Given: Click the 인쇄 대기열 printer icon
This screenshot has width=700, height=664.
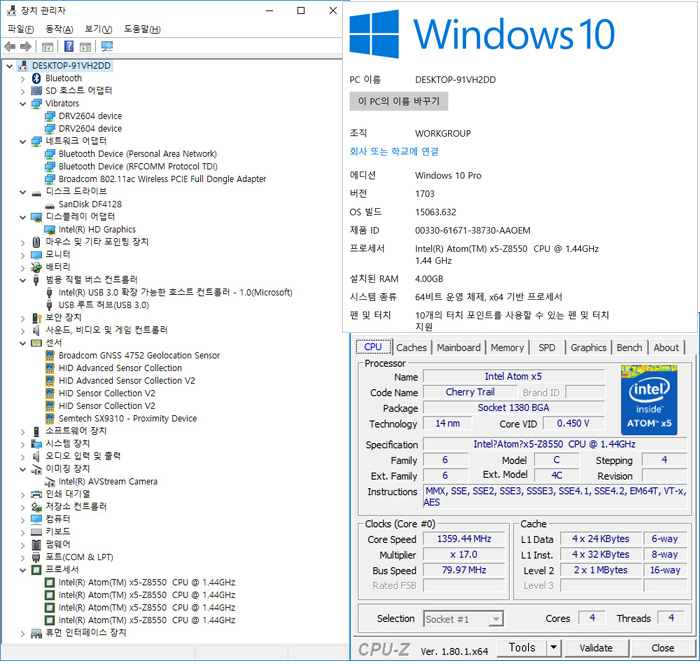Looking at the screenshot, I should pyautogui.click(x=37, y=494).
